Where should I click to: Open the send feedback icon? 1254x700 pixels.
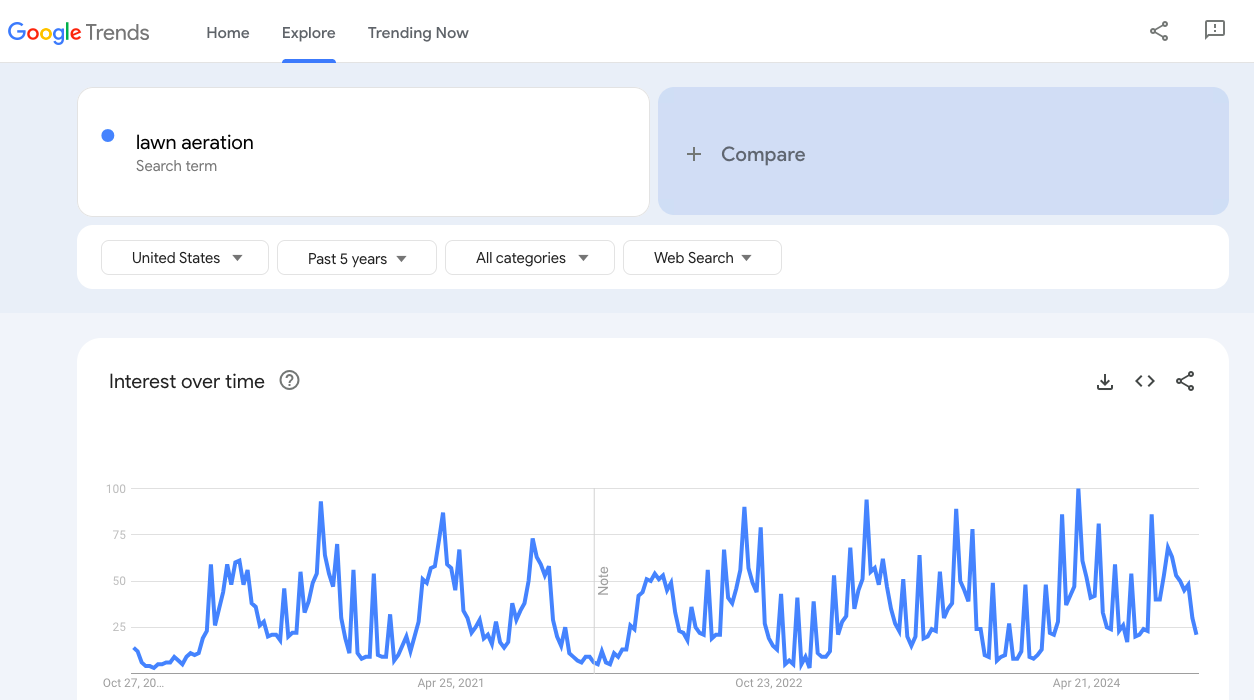pos(1215,31)
